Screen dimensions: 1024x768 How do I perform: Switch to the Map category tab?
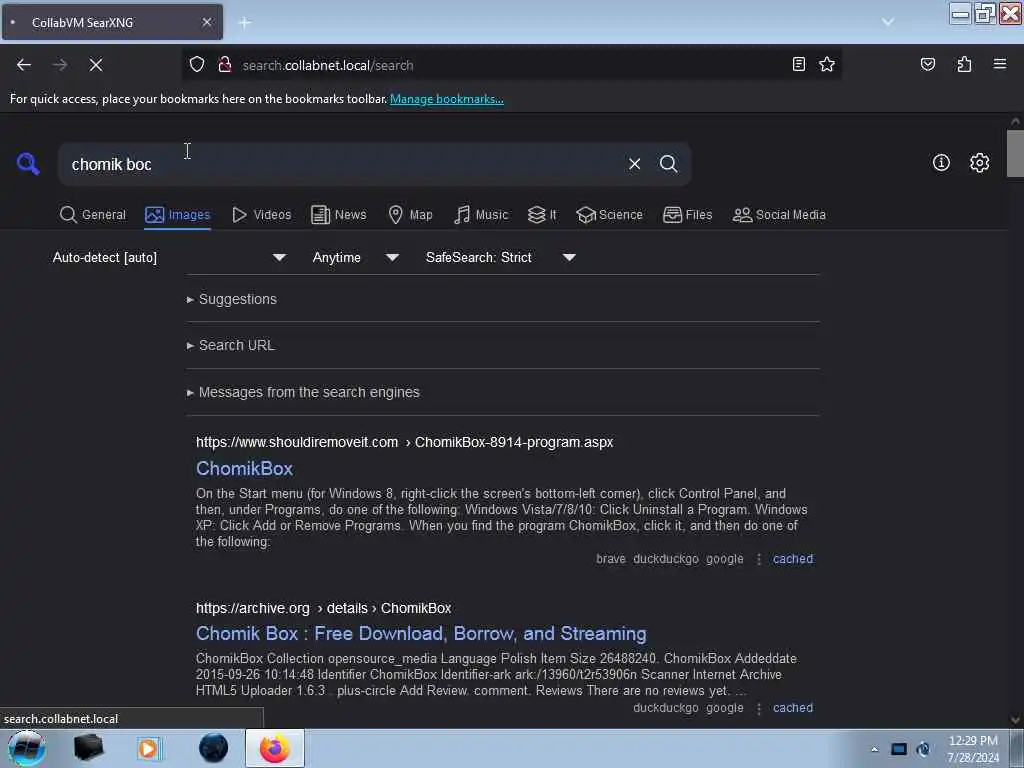coord(410,215)
